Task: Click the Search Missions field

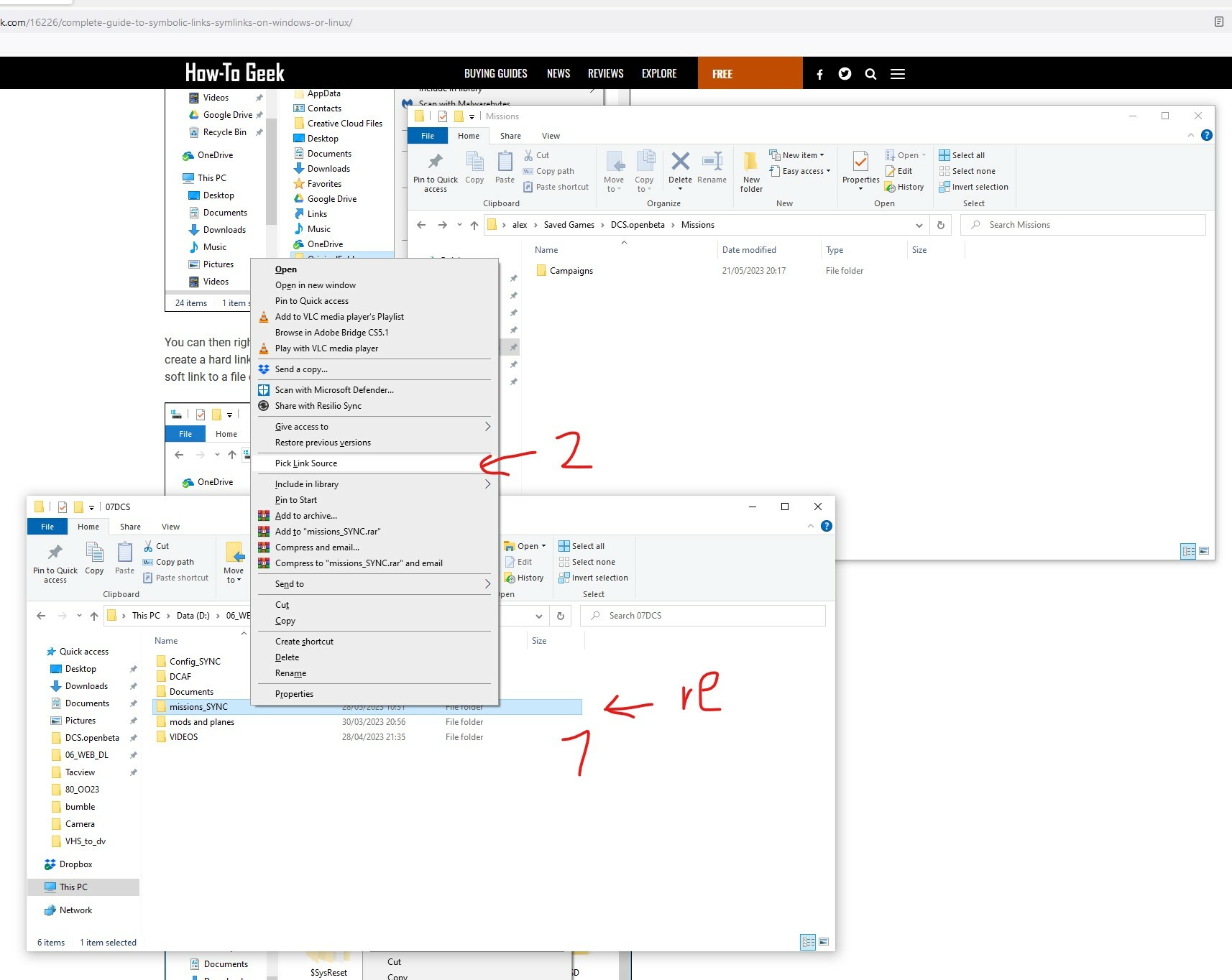Action: pos(1082,225)
